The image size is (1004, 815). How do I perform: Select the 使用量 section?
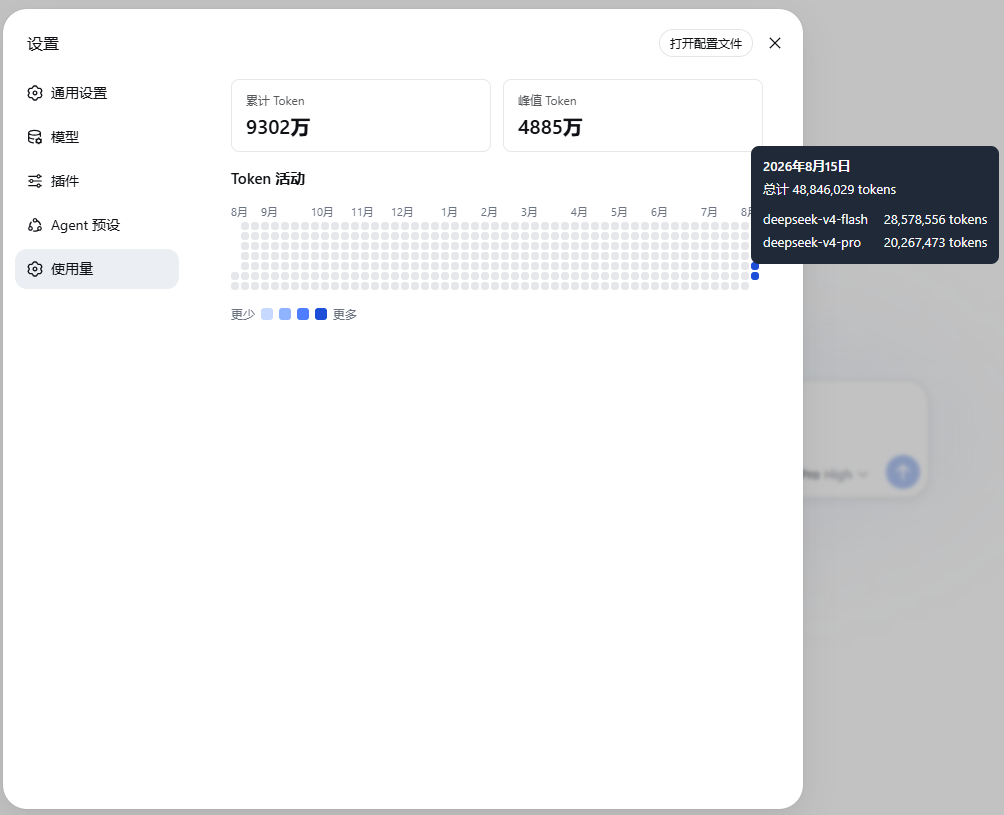pyautogui.click(x=97, y=269)
